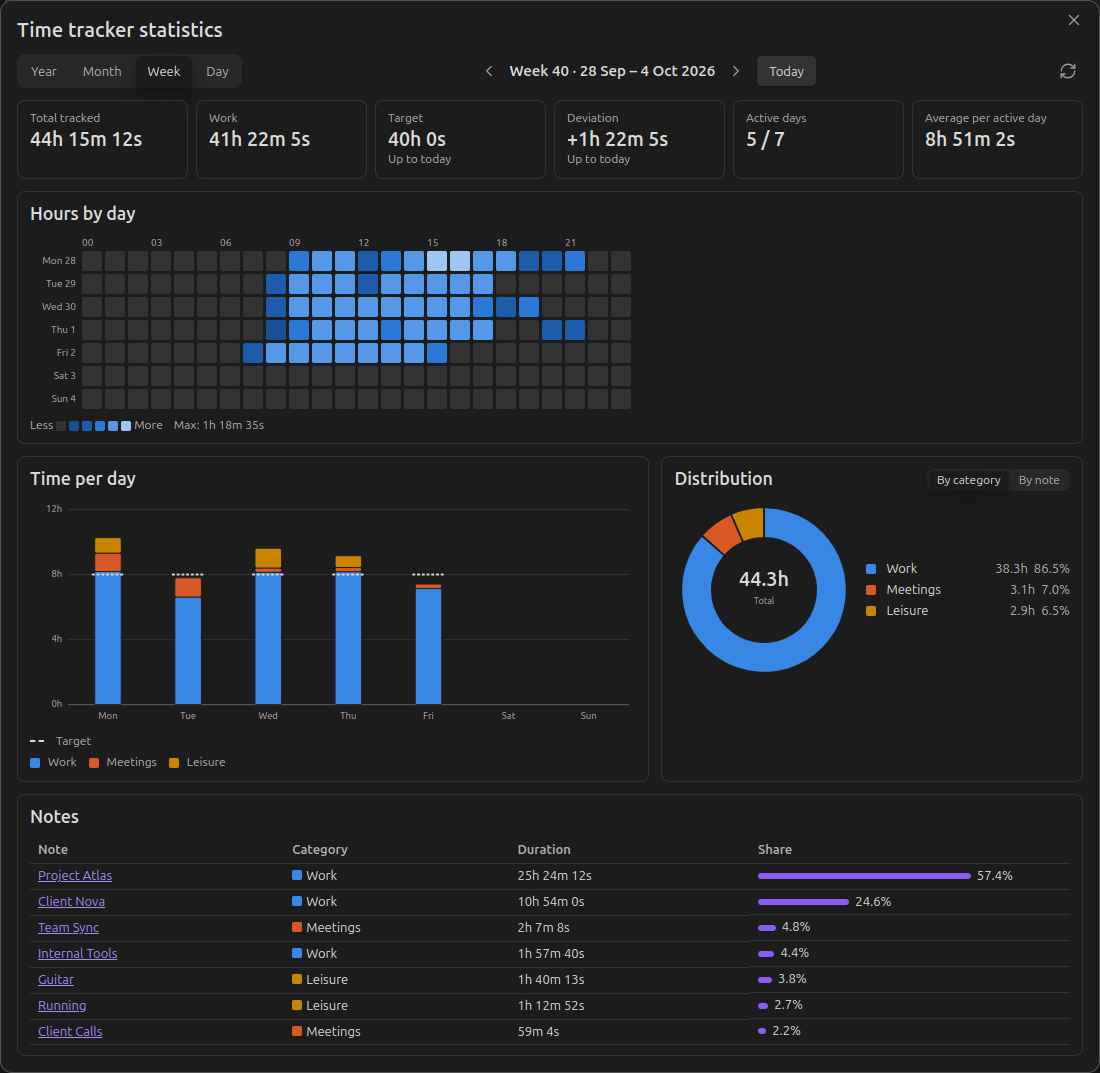
Task: Go to previous week arrow
Action: point(489,72)
